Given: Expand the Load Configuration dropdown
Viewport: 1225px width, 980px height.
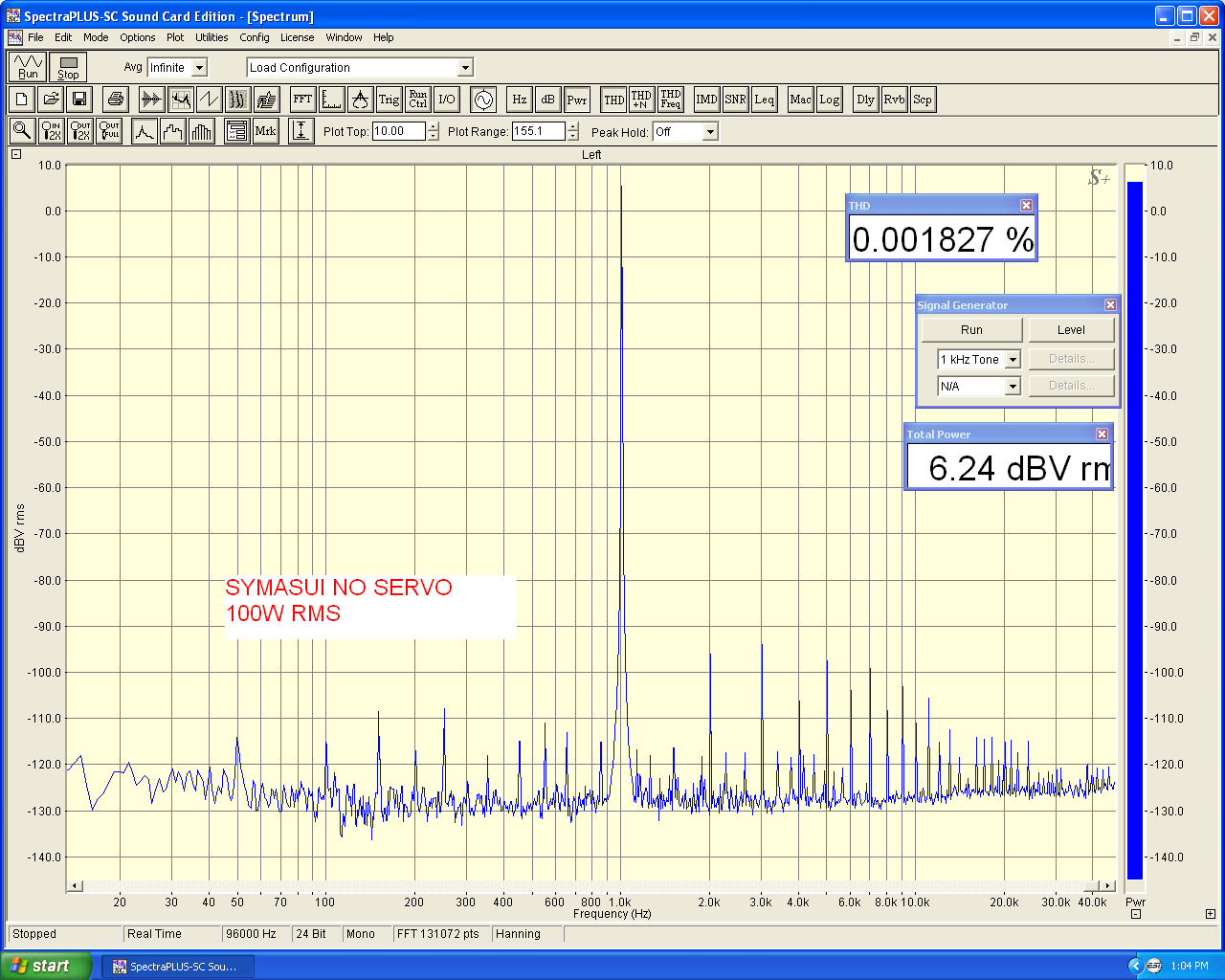Looking at the screenshot, I should tap(465, 68).
